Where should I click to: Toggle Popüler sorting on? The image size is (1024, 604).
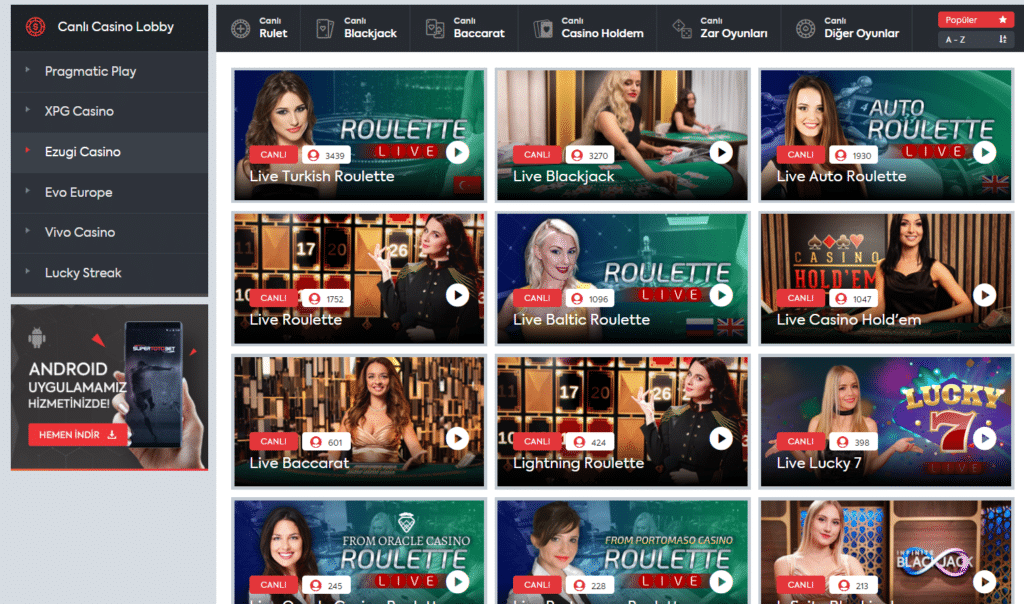(976, 20)
